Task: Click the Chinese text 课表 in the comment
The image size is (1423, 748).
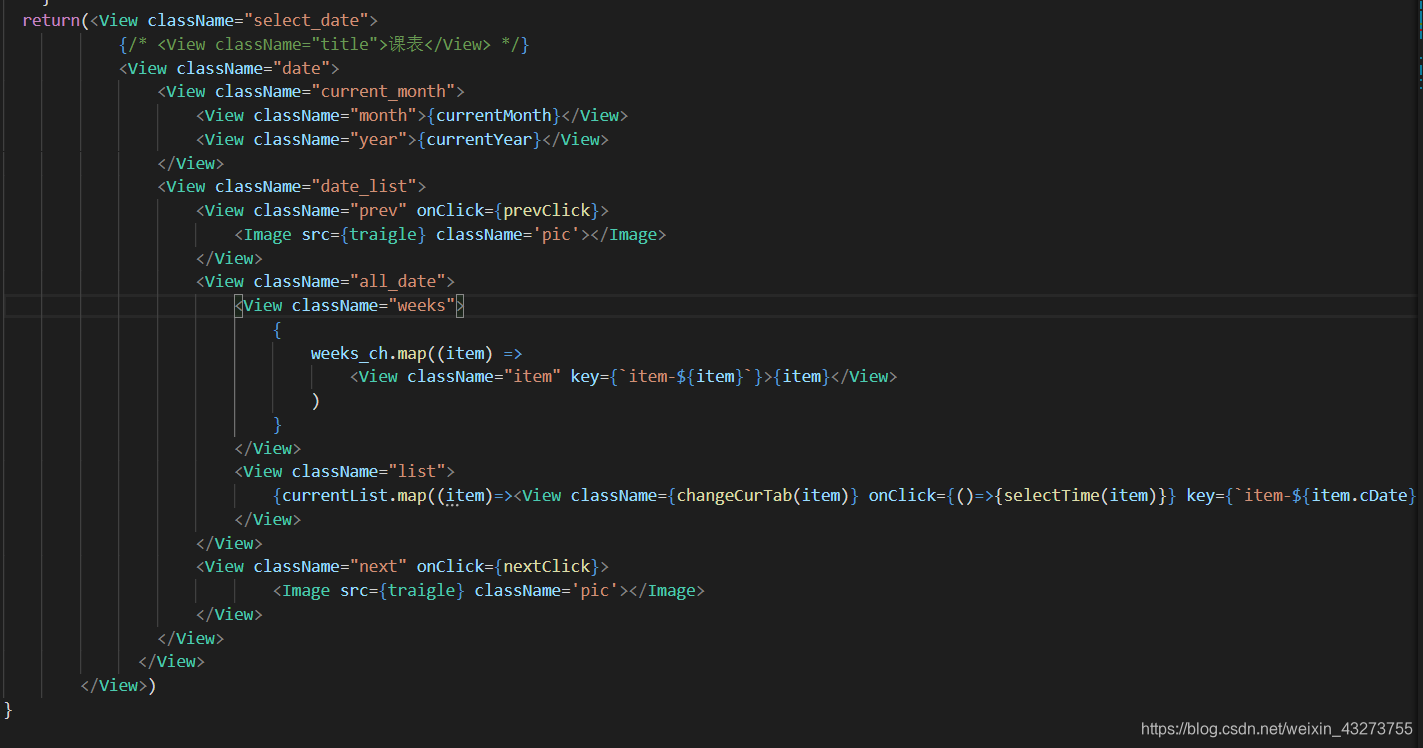Action: pos(407,44)
